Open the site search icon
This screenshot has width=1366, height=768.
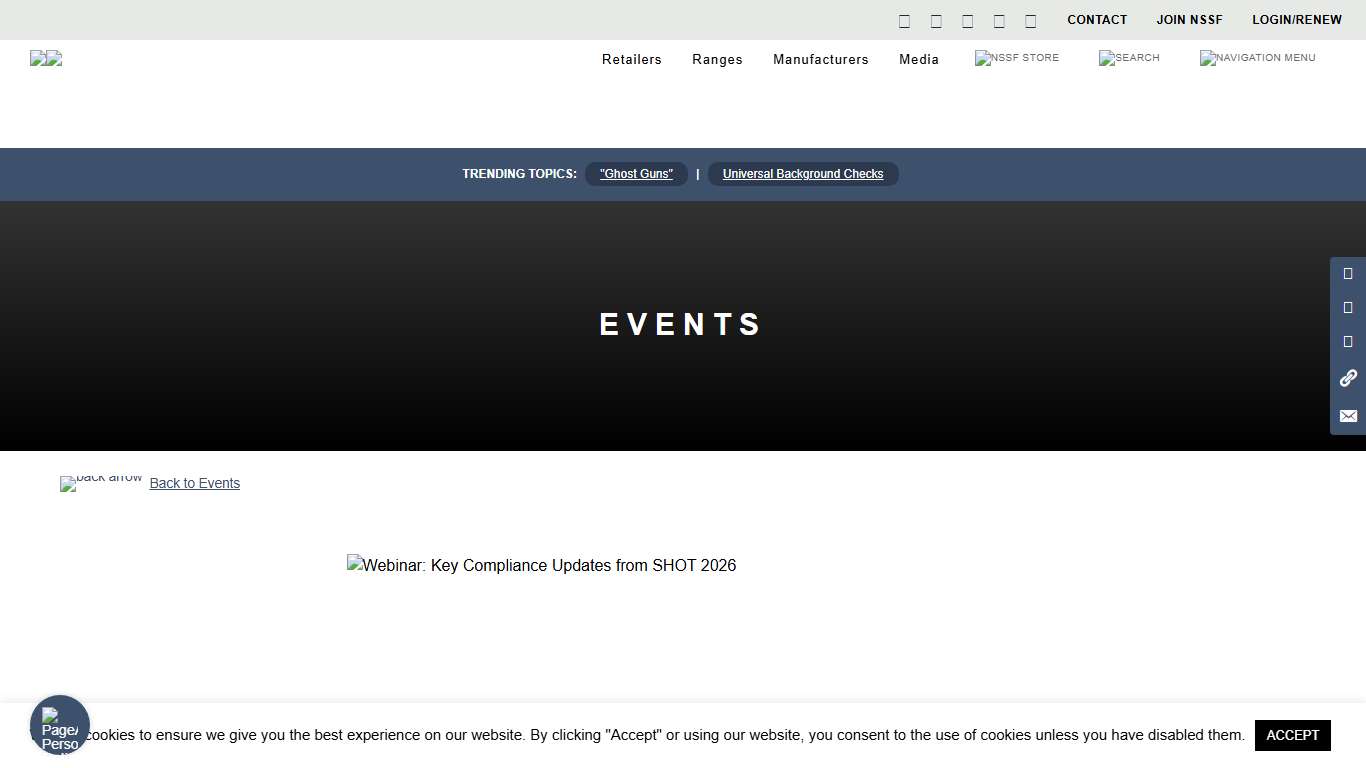tap(1128, 58)
